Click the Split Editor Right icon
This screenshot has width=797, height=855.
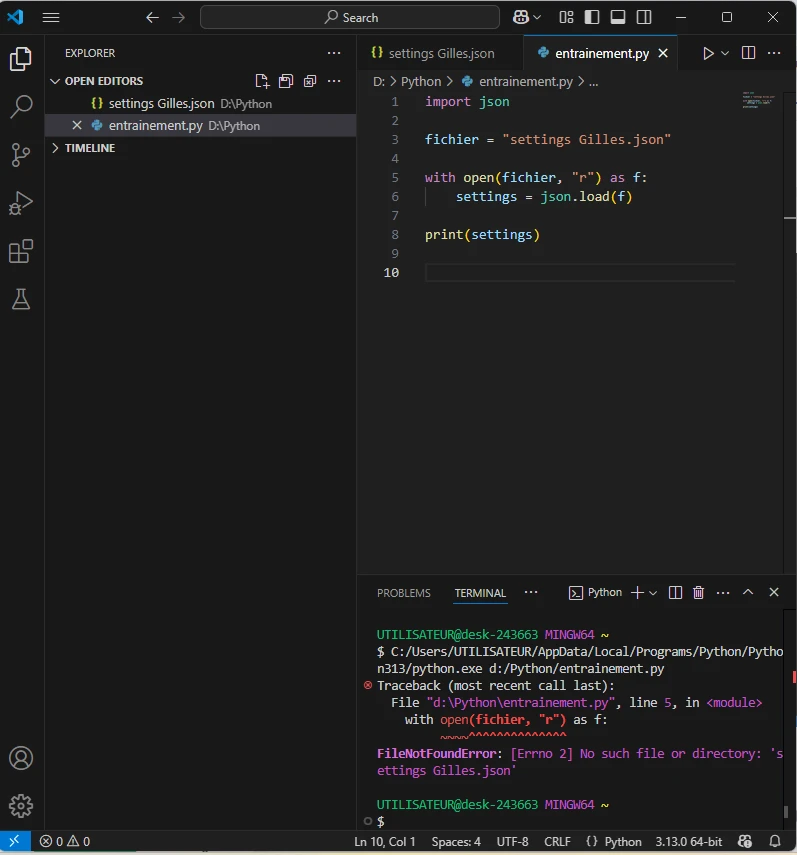click(748, 53)
